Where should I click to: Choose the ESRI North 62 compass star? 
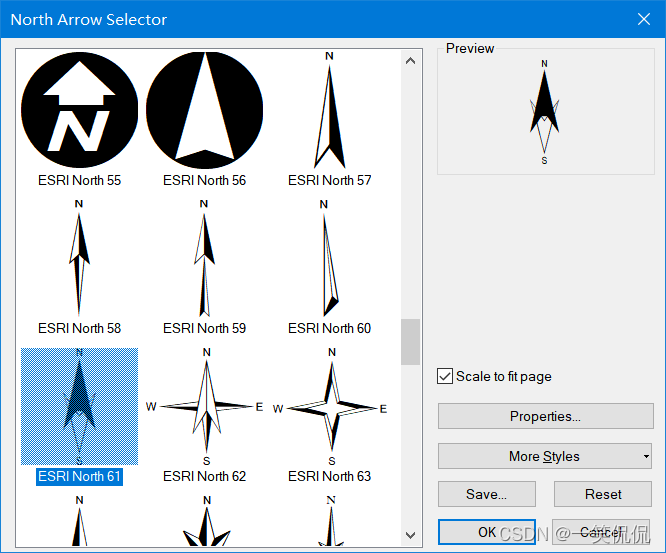pos(205,406)
